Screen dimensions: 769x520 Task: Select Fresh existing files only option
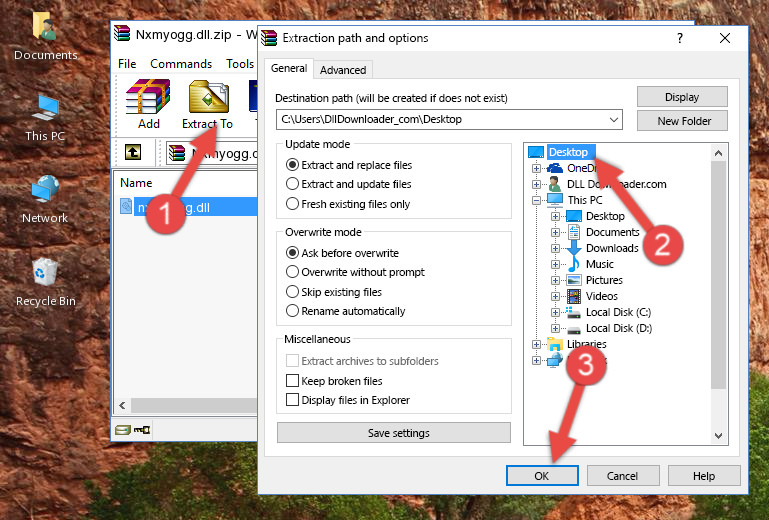[x=292, y=204]
